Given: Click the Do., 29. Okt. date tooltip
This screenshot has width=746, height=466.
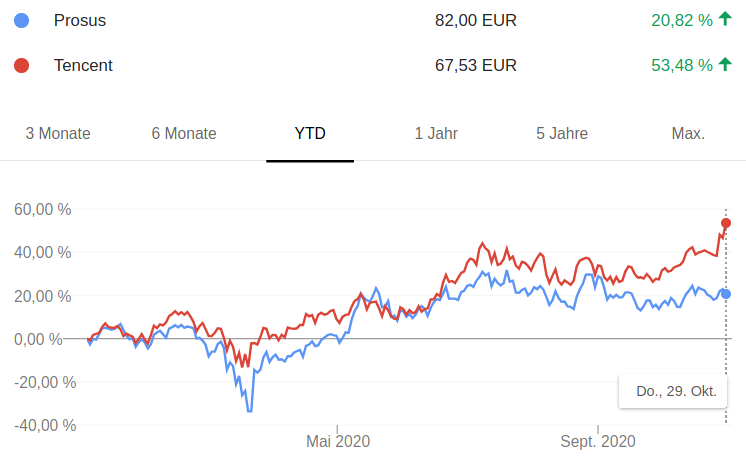Looking at the screenshot, I should coord(676,392).
